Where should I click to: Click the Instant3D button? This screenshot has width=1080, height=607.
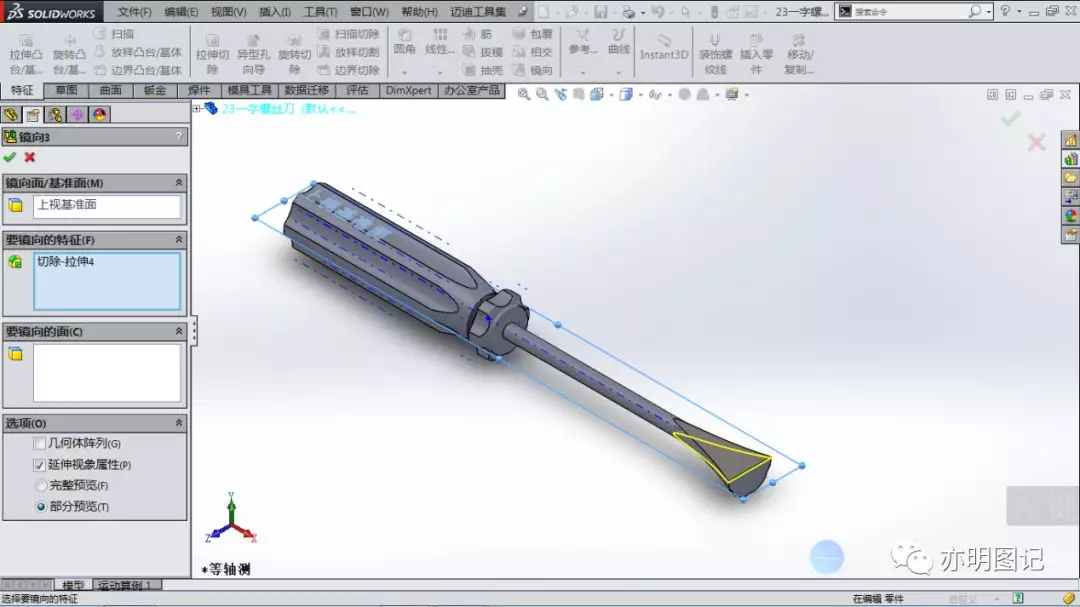pos(664,47)
